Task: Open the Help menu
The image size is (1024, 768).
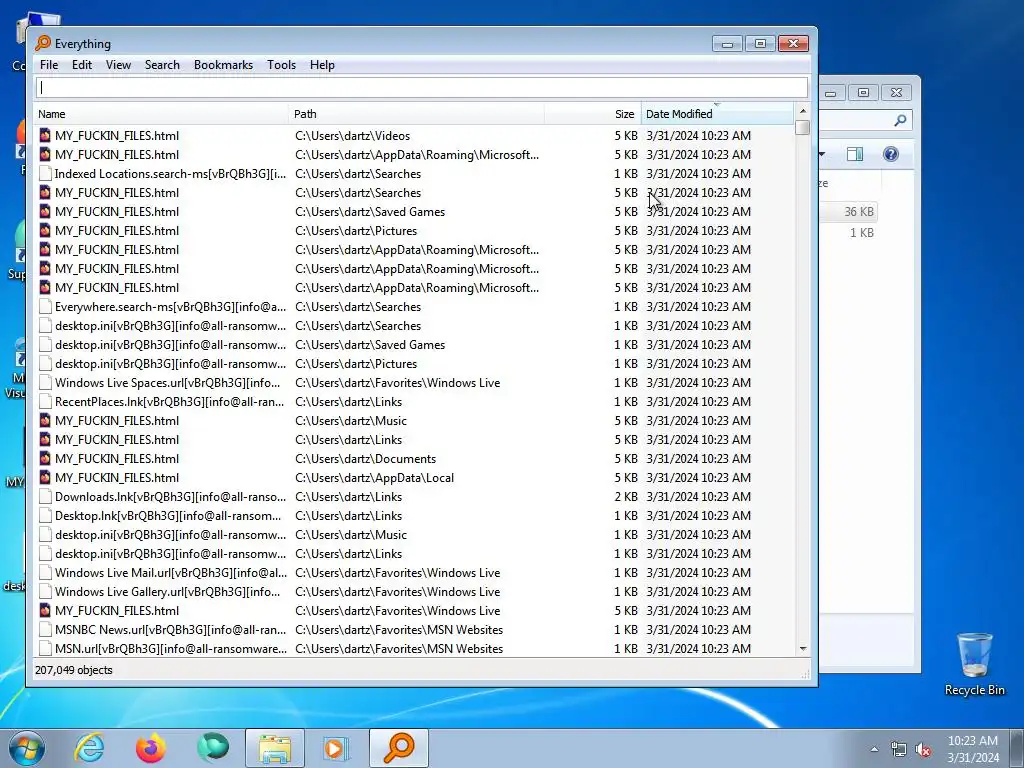Action: click(x=322, y=65)
